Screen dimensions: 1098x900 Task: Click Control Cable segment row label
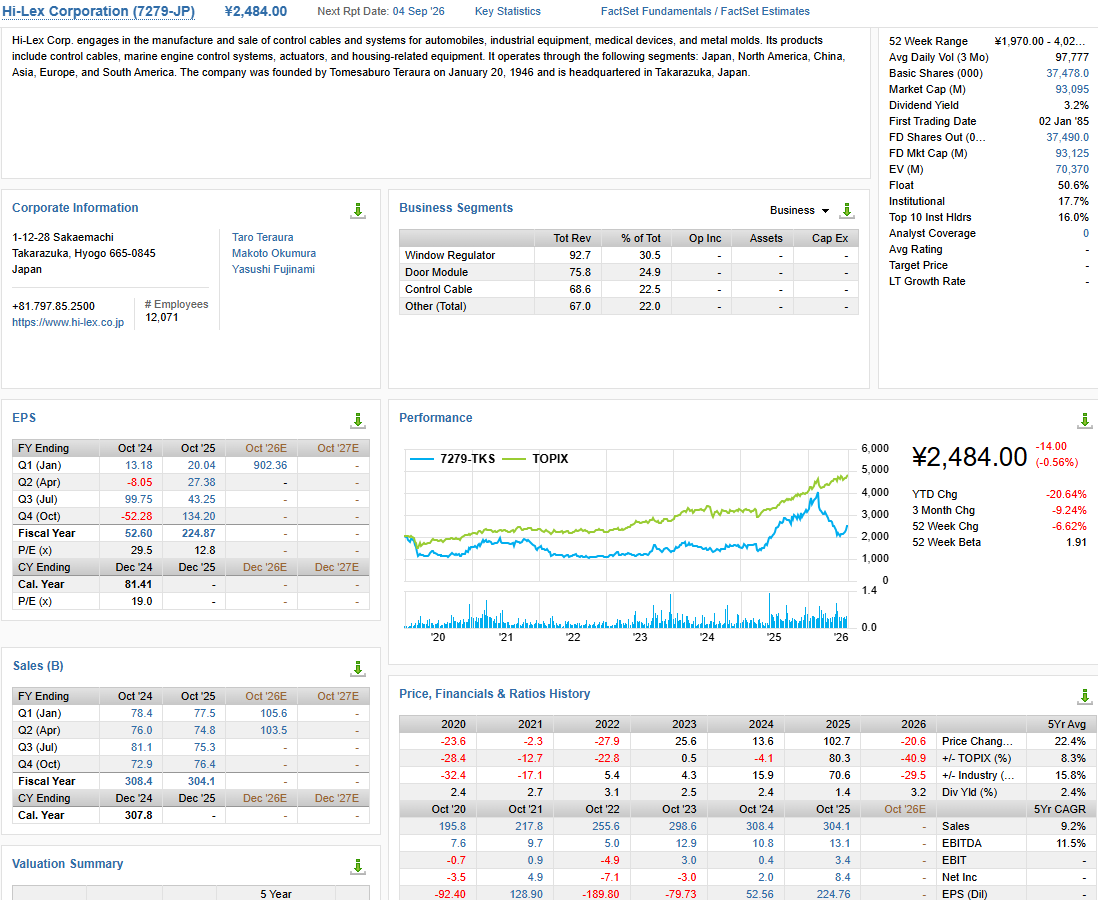[x=438, y=289]
